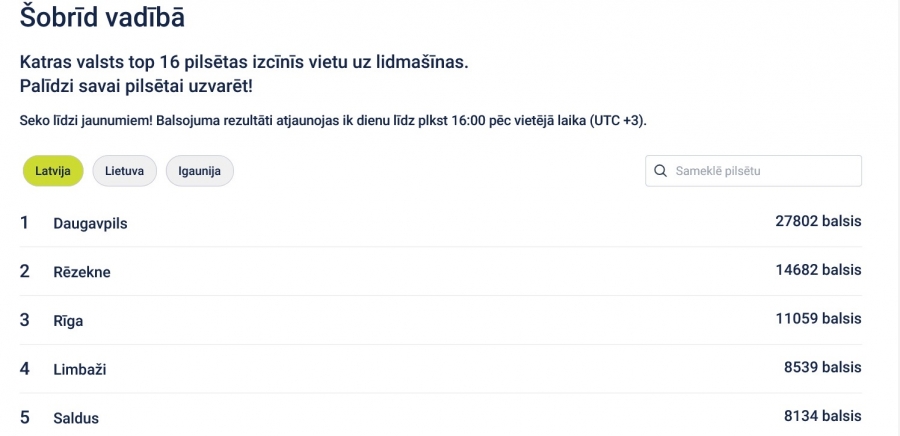The width and height of the screenshot is (900, 436).
Task: Open the Daugavpils city entry
Action: 90,224
